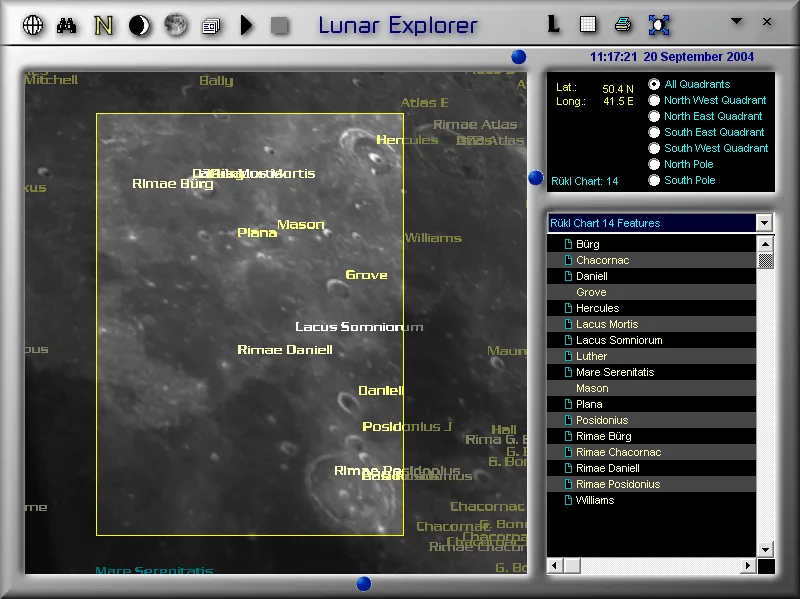Viewport: 800px width, 599px height.
Task: Click the Hercules label on the map
Action: (407, 140)
